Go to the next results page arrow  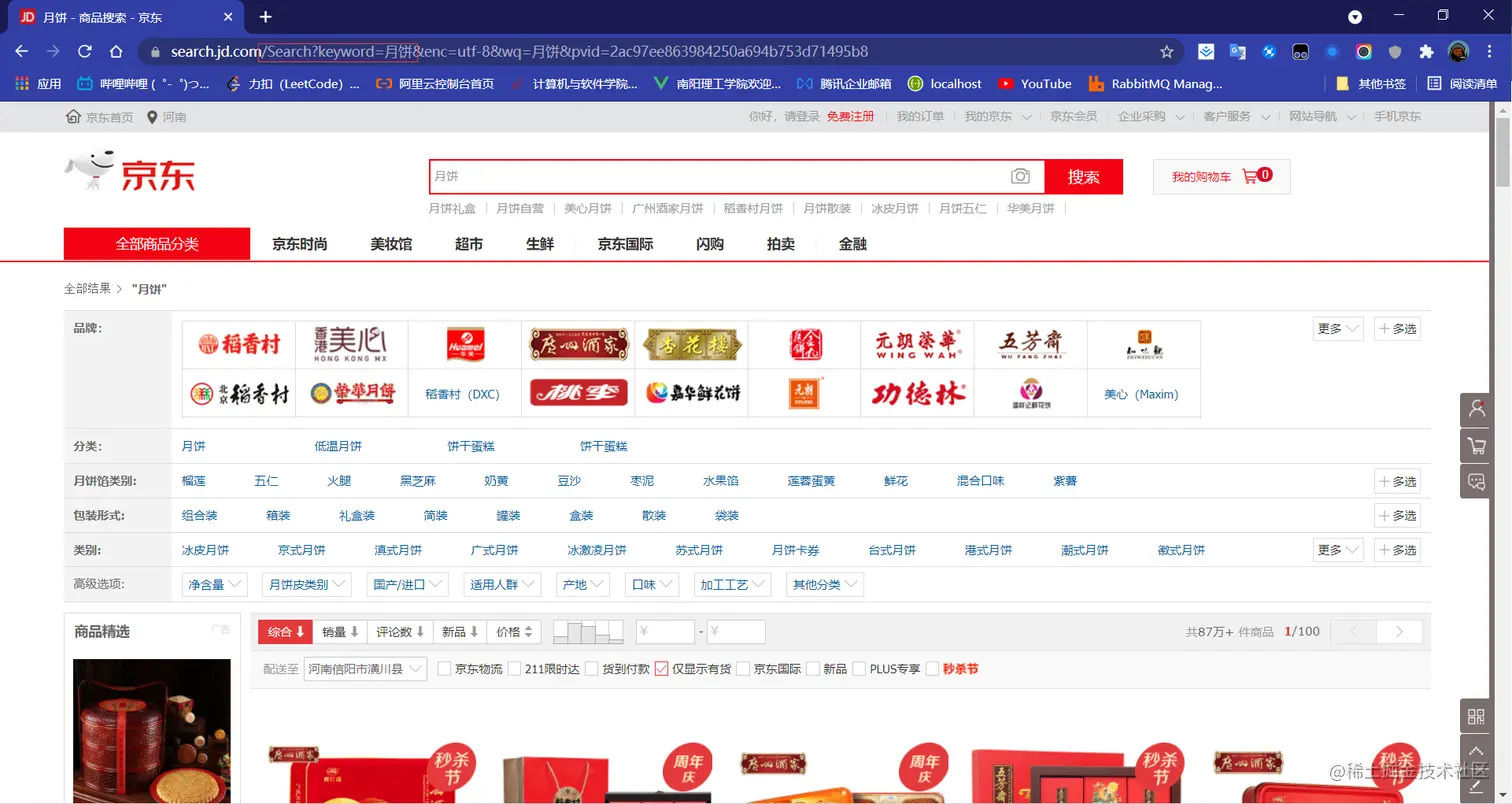[x=1399, y=632]
